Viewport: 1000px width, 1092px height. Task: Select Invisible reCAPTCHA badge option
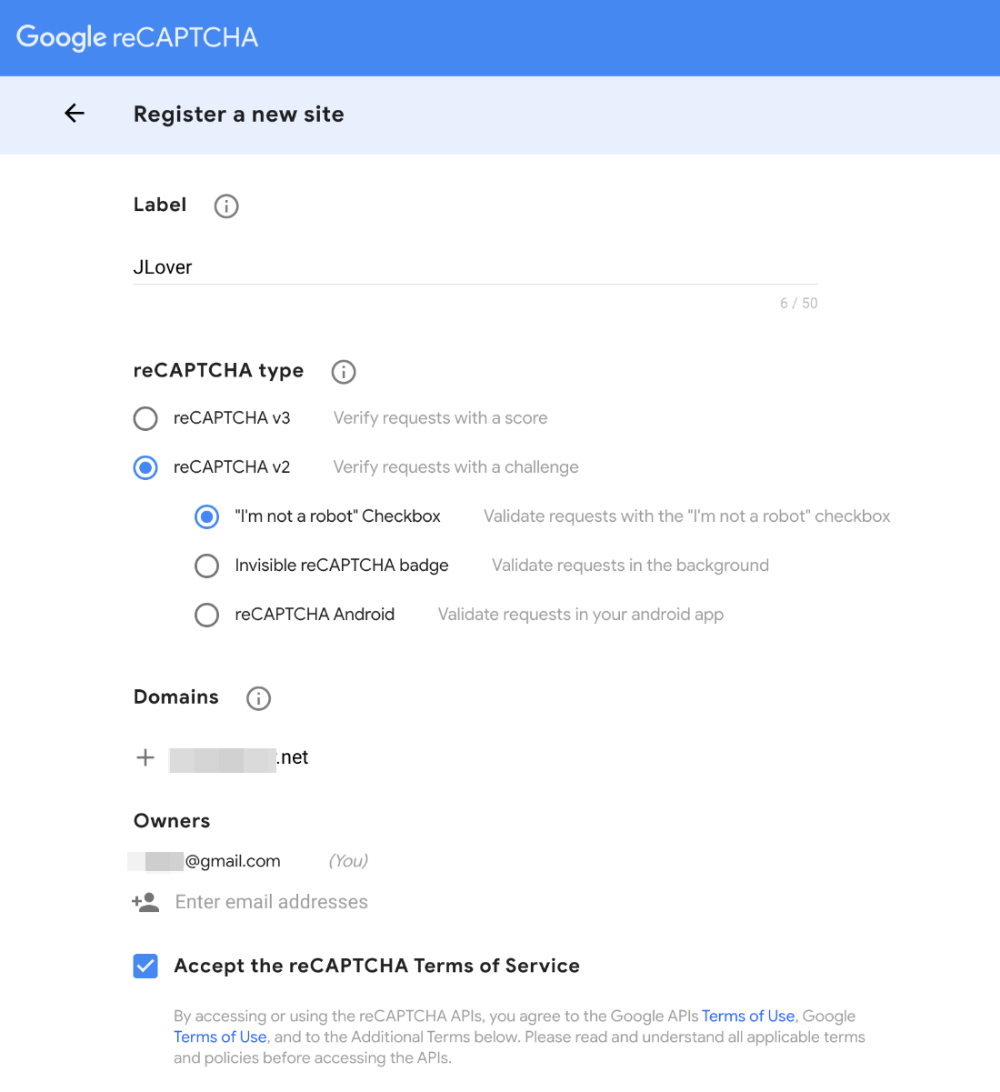(207, 566)
